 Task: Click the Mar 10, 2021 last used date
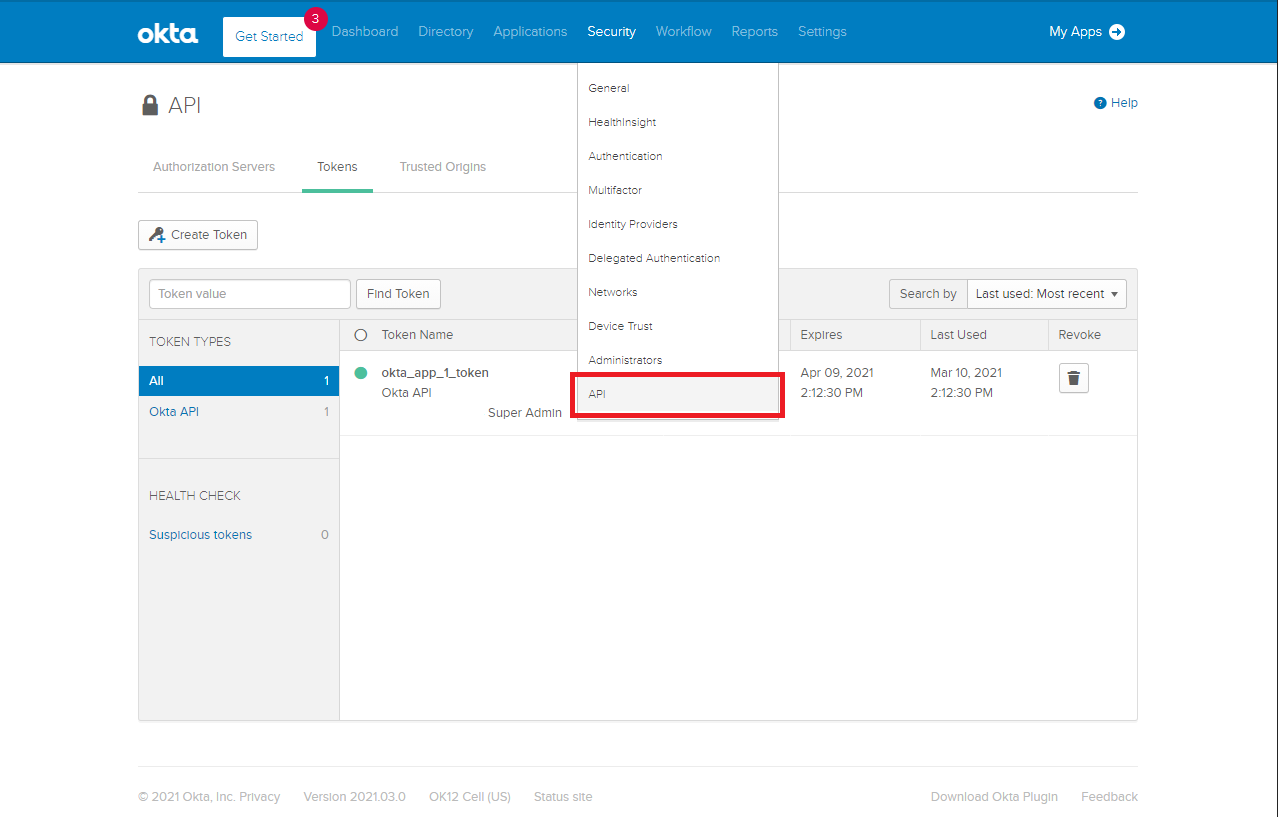pos(966,373)
